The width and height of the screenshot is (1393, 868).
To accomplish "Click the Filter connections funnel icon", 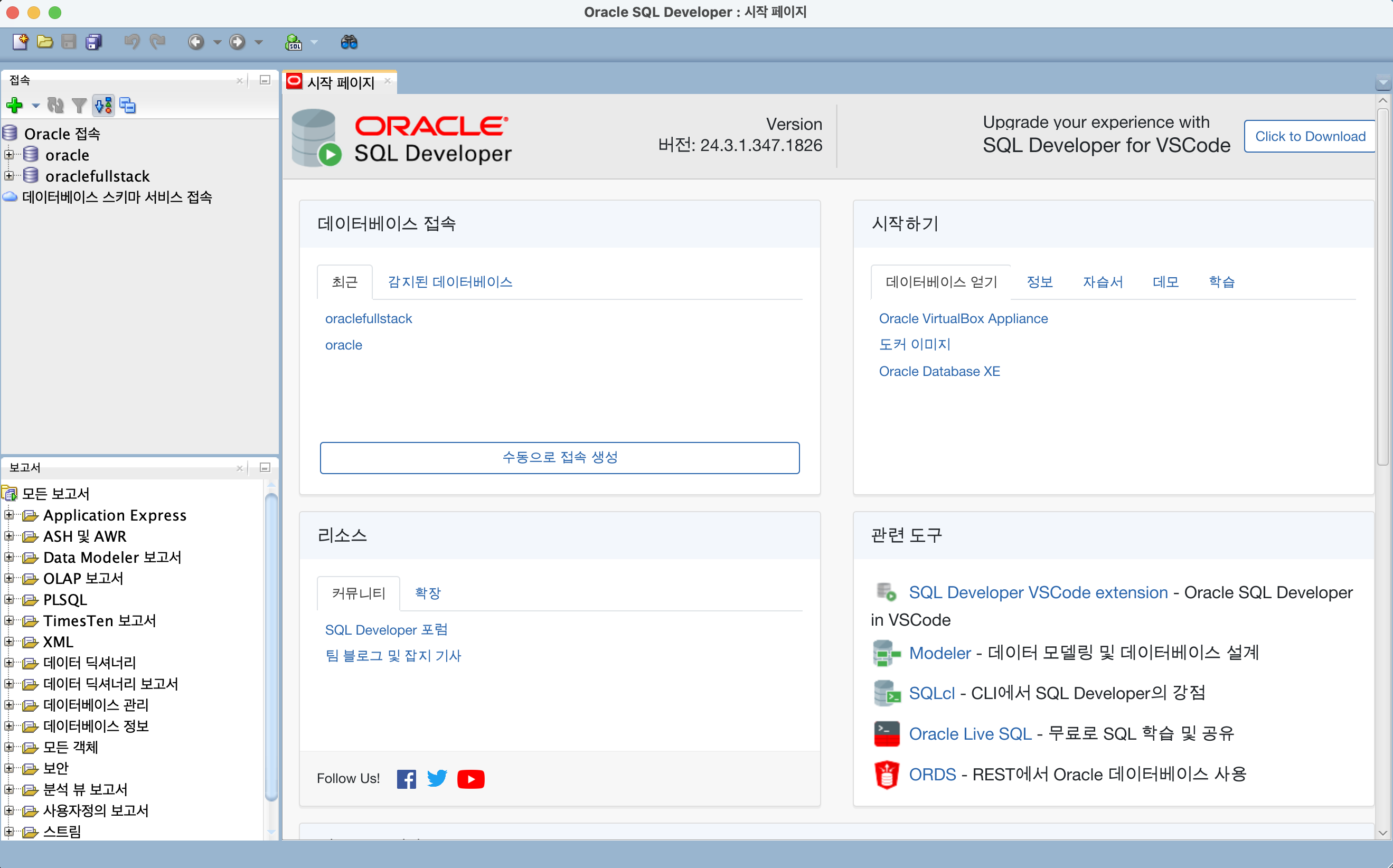I will 79,106.
